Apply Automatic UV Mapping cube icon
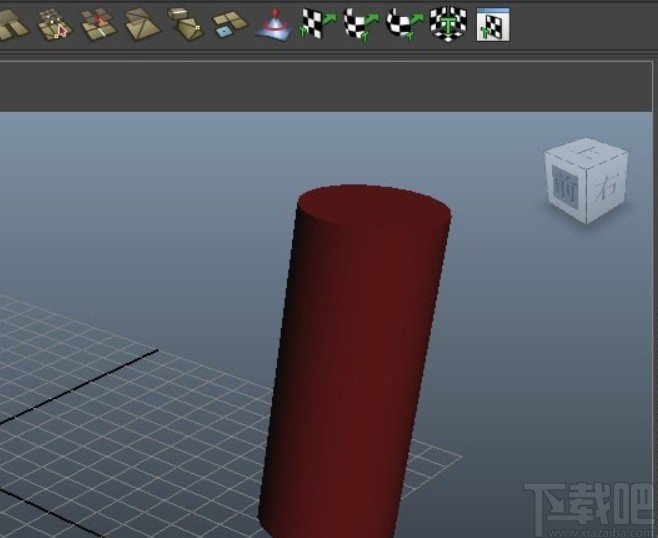The width and height of the screenshot is (658, 538). pos(448,24)
